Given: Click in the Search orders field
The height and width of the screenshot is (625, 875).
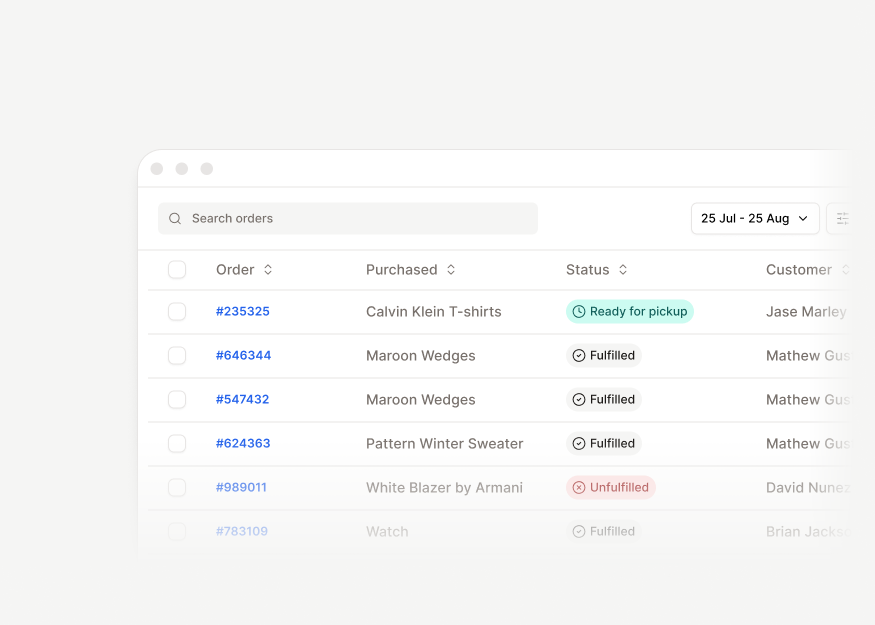Looking at the screenshot, I should pyautogui.click(x=348, y=218).
